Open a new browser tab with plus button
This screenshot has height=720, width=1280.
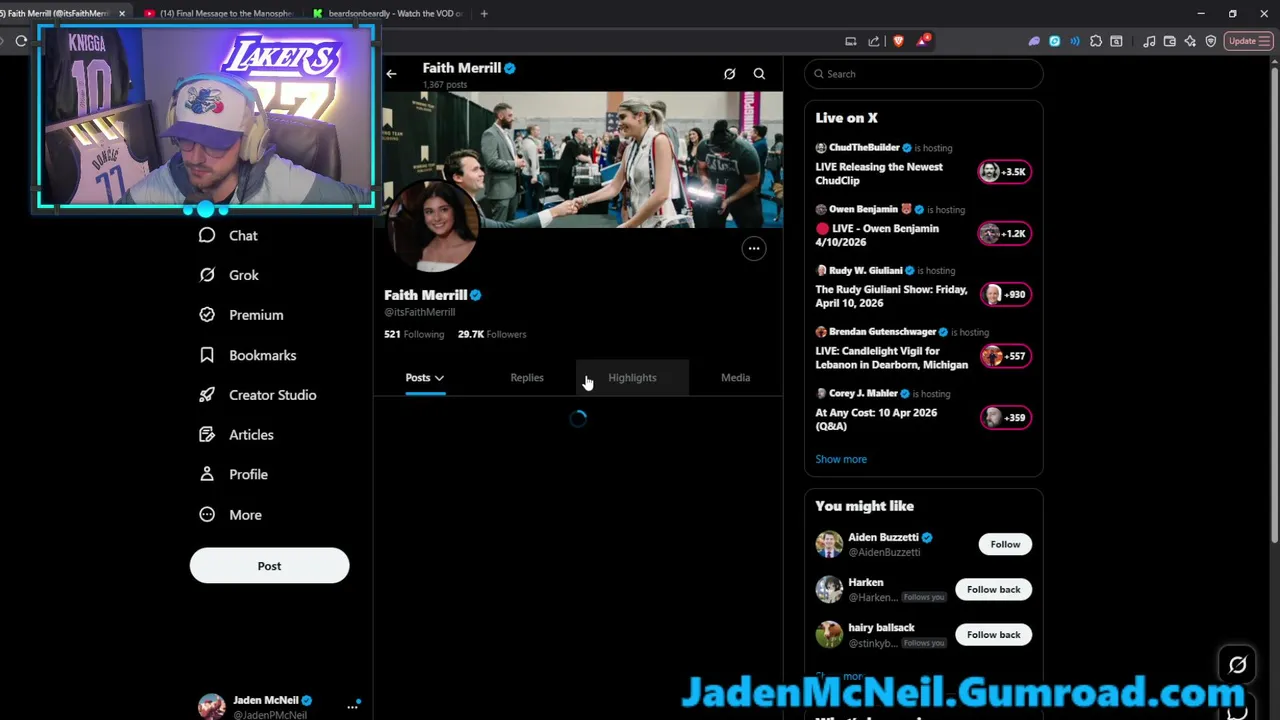coord(484,13)
